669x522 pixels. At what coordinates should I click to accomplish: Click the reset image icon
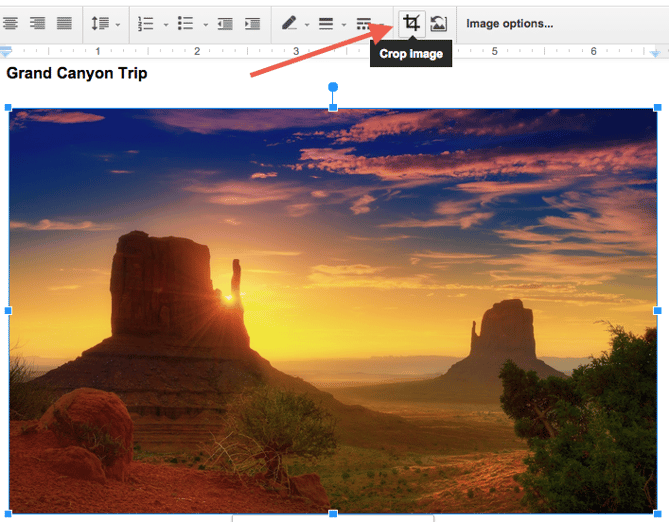point(439,23)
